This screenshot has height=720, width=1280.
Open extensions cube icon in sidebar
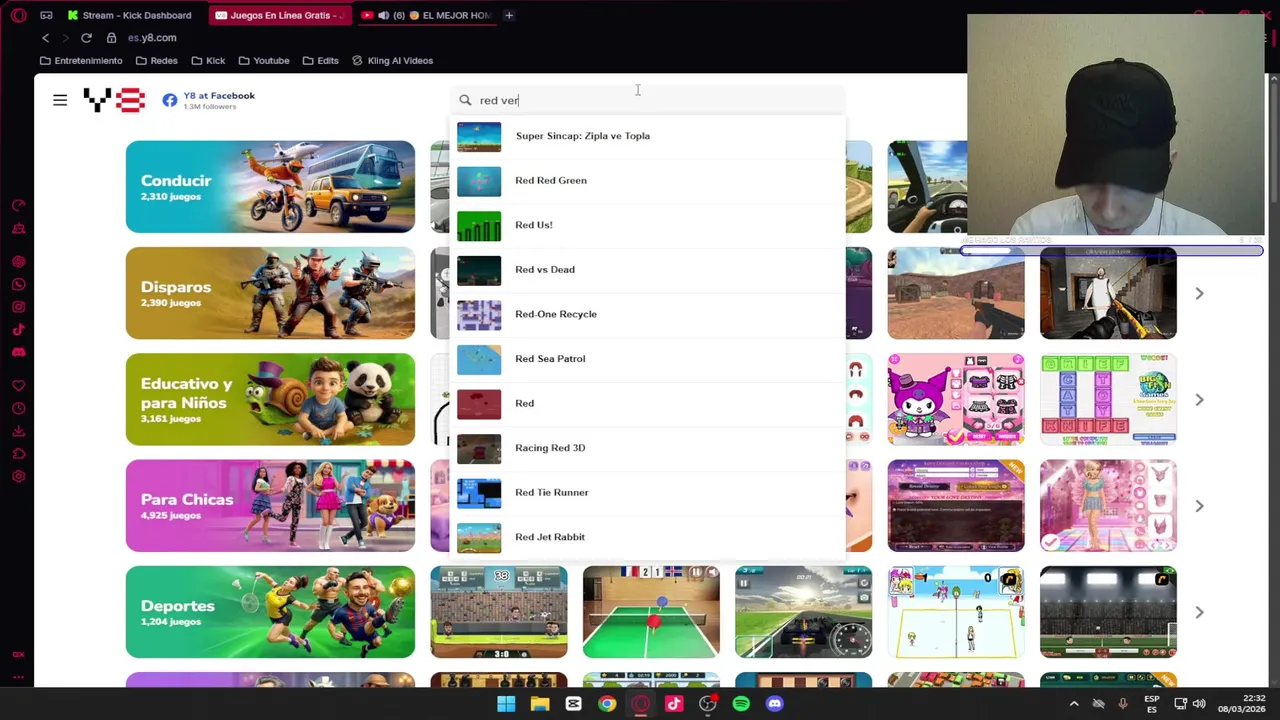[x=18, y=454]
